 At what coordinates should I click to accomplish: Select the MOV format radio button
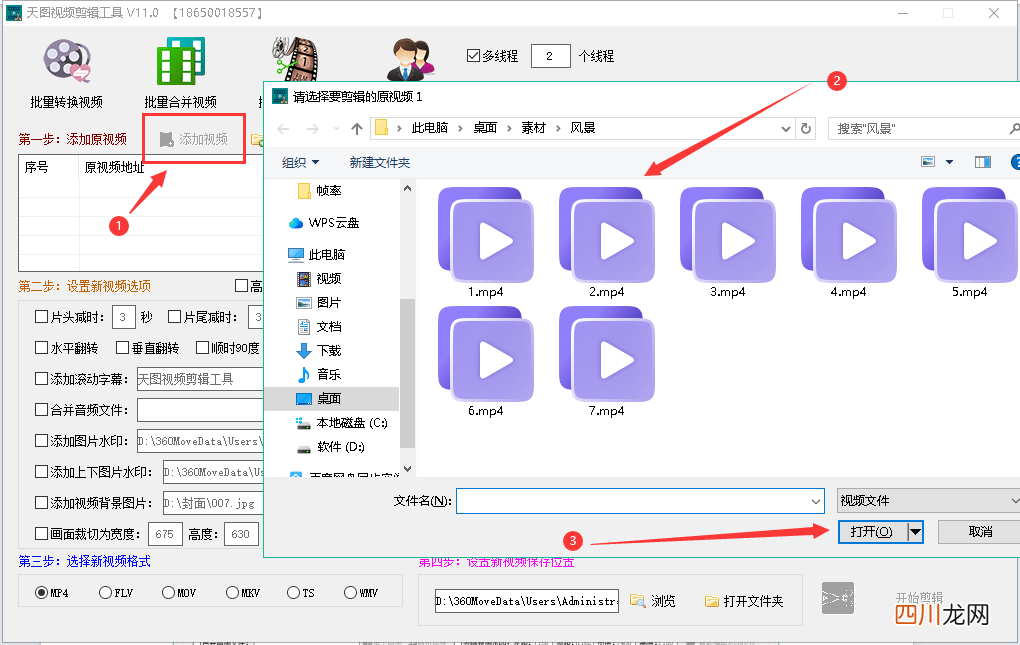pos(168,592)
